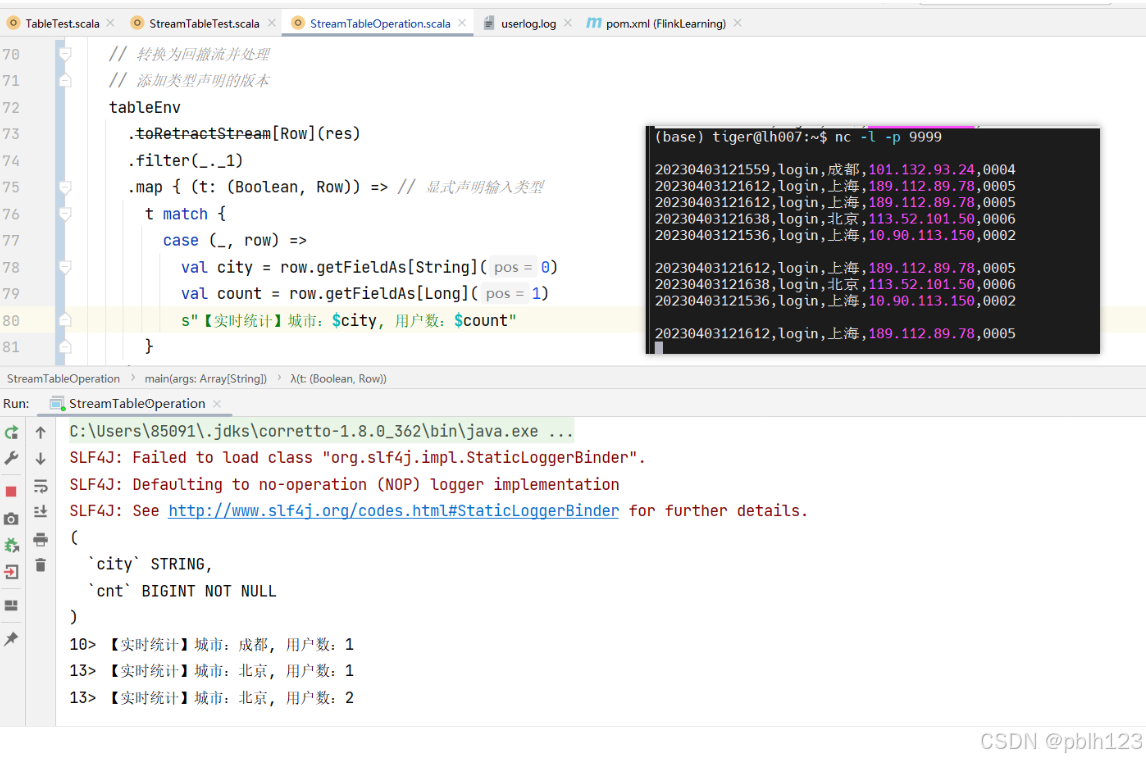Close the TableTest.scala tab
The height and width of the screenshot is (761, 1146).
110,23
